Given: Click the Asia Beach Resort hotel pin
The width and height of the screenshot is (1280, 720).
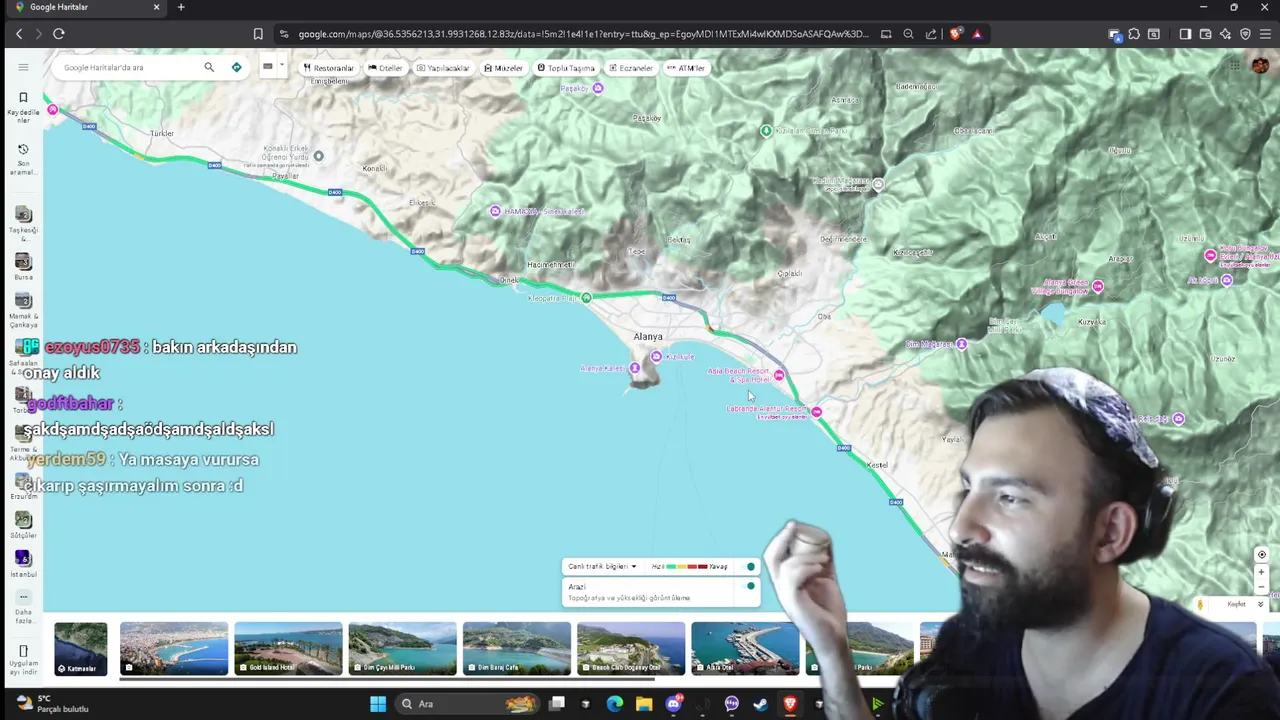Looking at the screenshot, I should click(x=779, y=376).
